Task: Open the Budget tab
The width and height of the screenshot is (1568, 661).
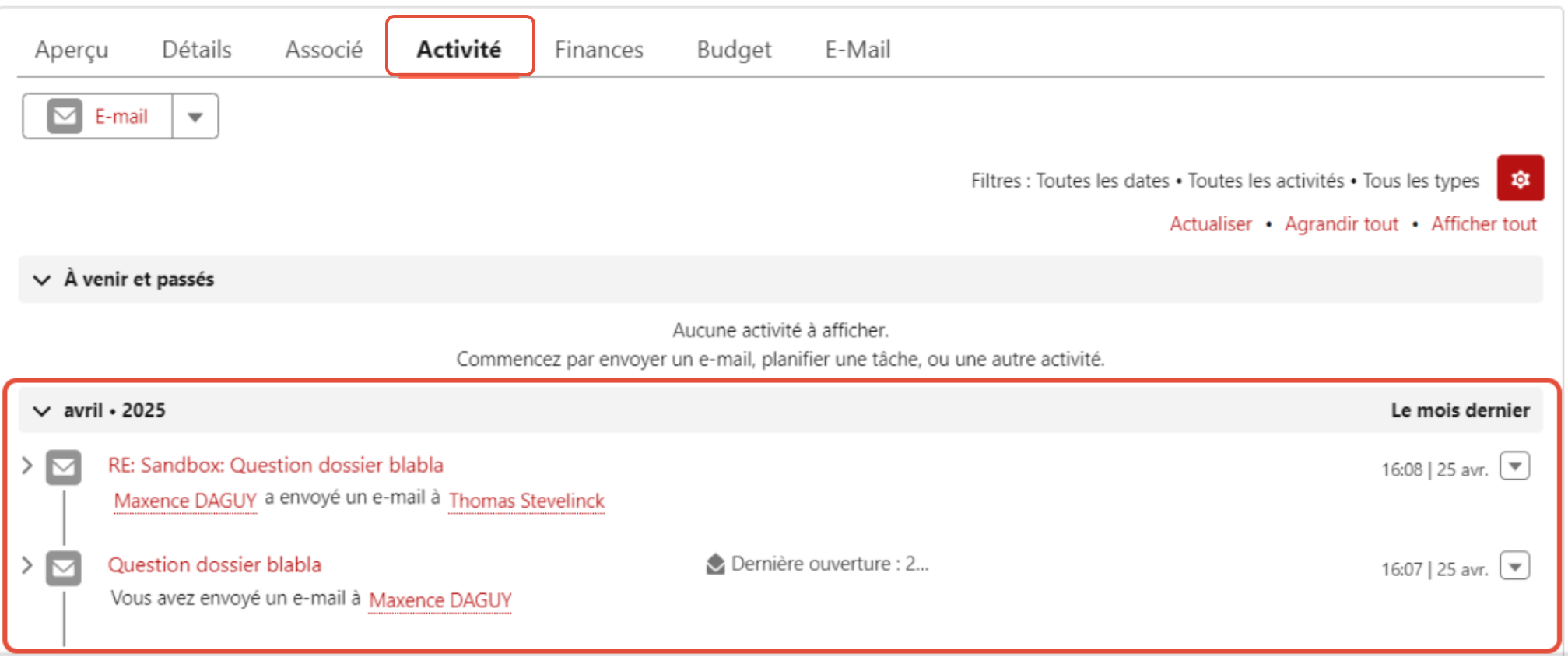Action: (x=734, y=50)
